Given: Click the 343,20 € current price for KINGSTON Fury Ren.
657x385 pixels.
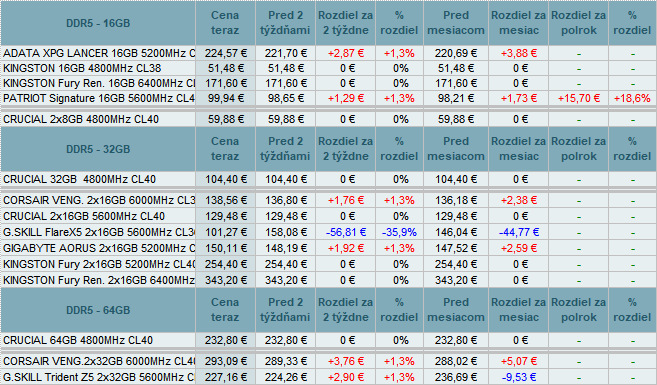Looking at the screenshot, I should point(225,280).
